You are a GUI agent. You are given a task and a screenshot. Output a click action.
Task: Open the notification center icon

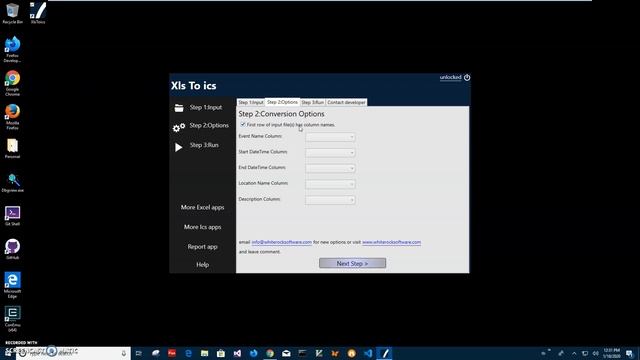click(629, 353)
